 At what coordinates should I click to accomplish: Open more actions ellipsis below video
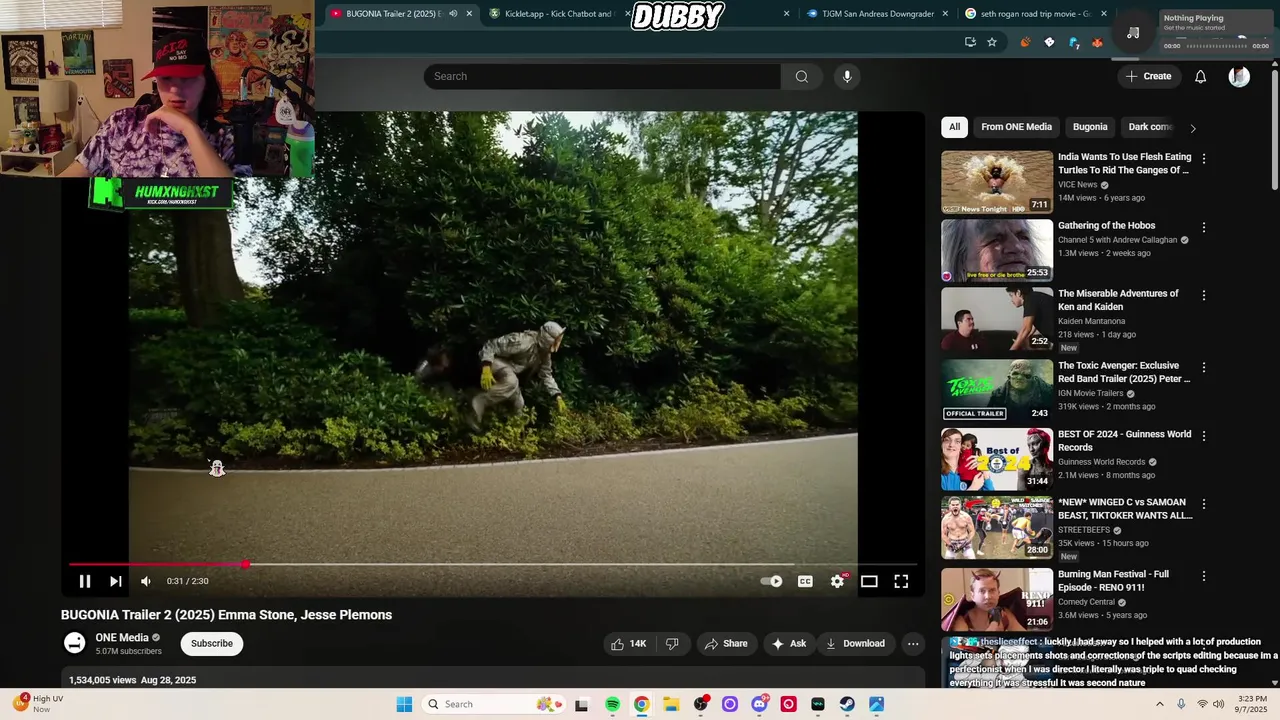pos(913,644)
